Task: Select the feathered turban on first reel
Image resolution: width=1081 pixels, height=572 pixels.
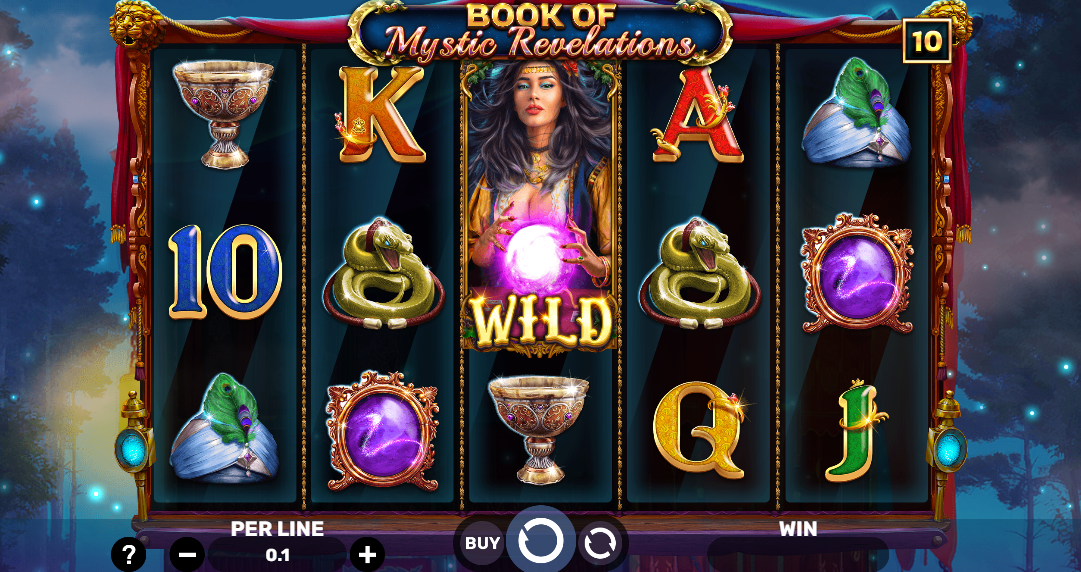Action: coord(224,428)
